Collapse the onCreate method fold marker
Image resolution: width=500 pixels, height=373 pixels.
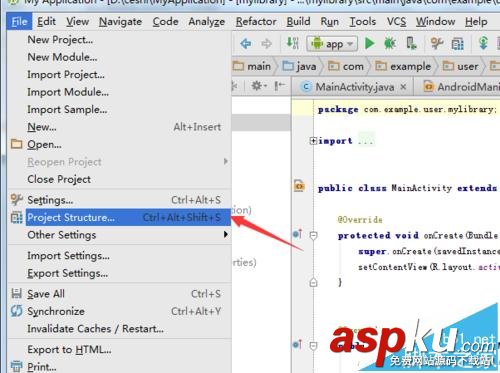coord(313,236)
